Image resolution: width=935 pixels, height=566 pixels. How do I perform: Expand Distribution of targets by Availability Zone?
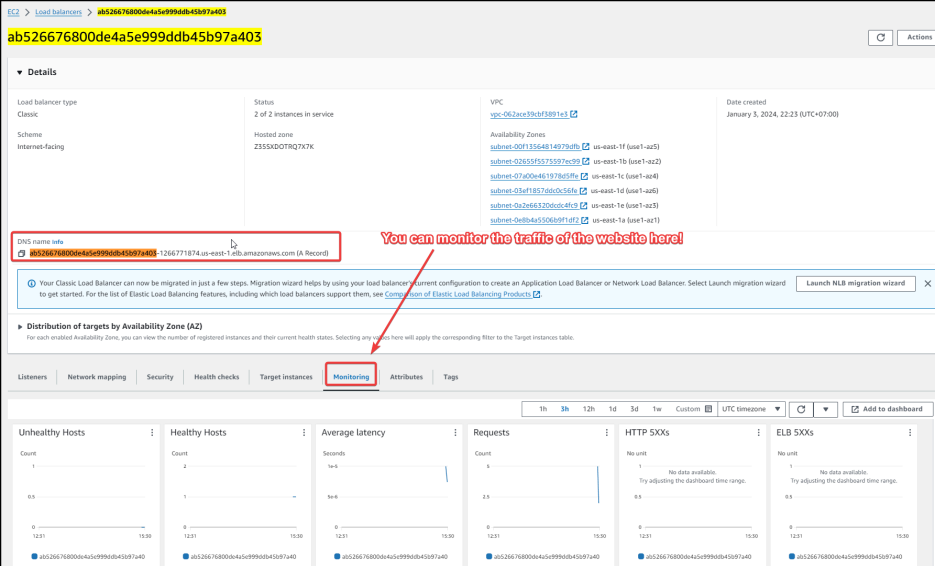(20, 327)
